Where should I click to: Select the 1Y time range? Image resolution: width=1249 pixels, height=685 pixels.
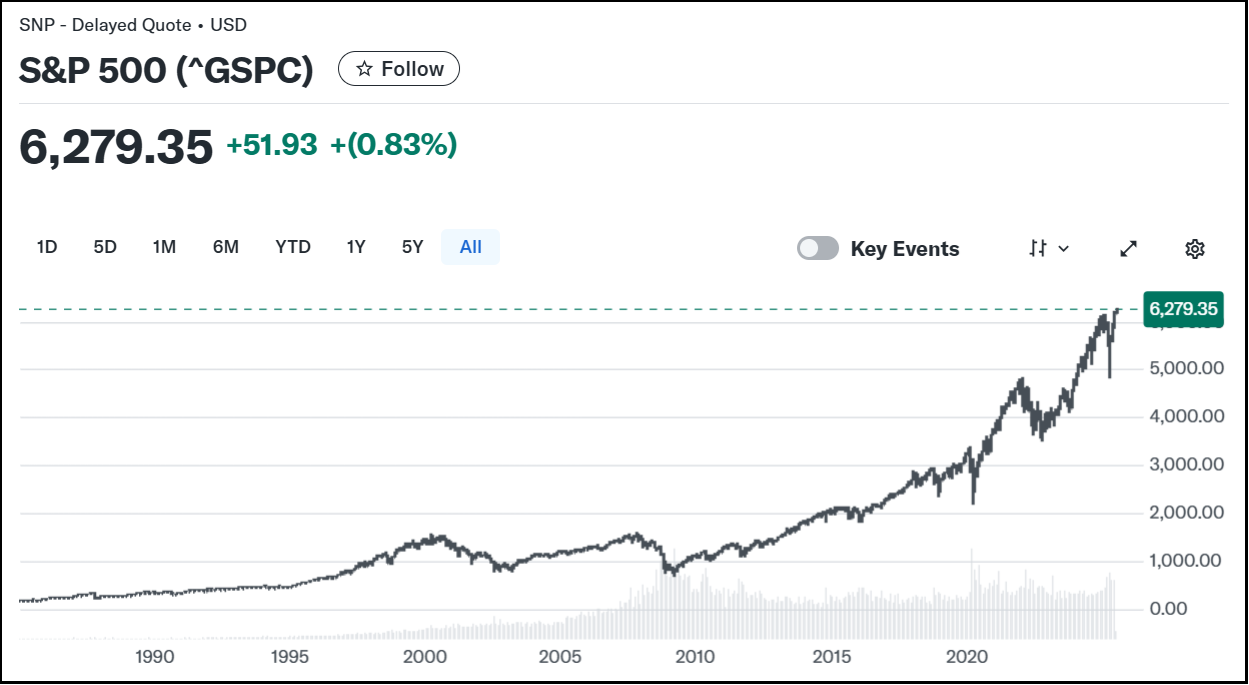click(356, 247)
